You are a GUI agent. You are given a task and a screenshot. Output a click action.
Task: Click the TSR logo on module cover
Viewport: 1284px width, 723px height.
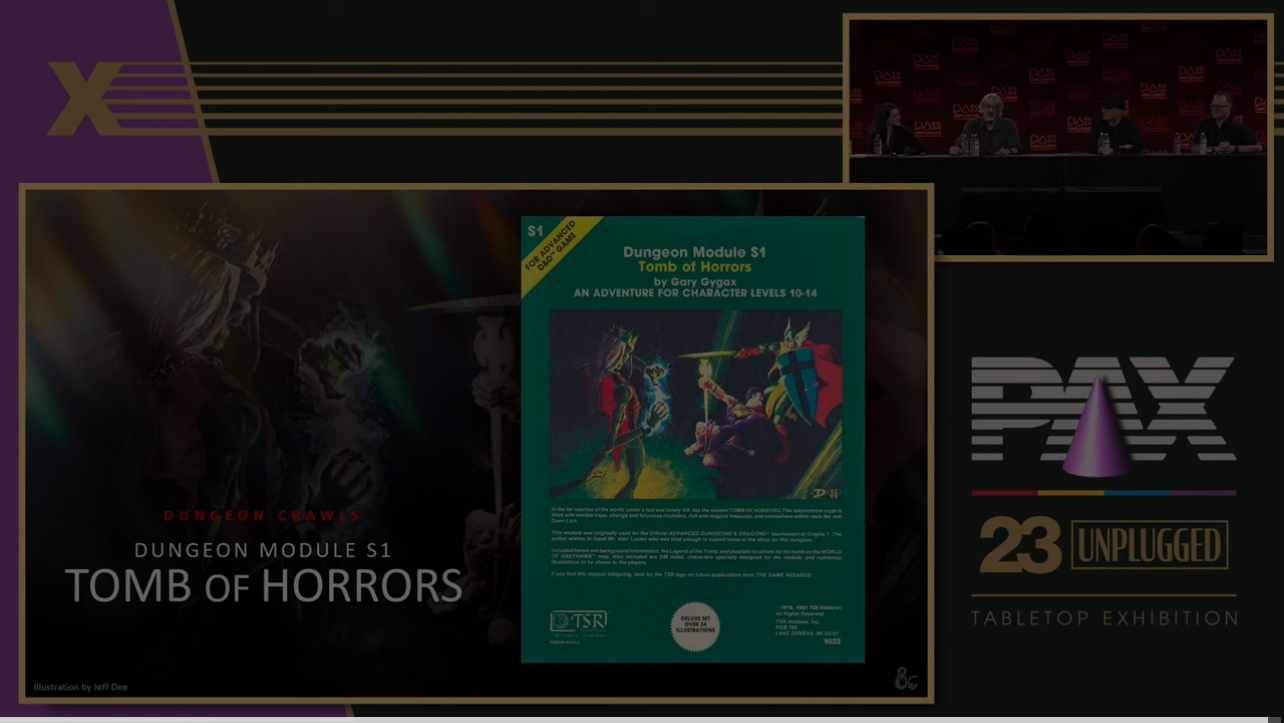point(579,623)
